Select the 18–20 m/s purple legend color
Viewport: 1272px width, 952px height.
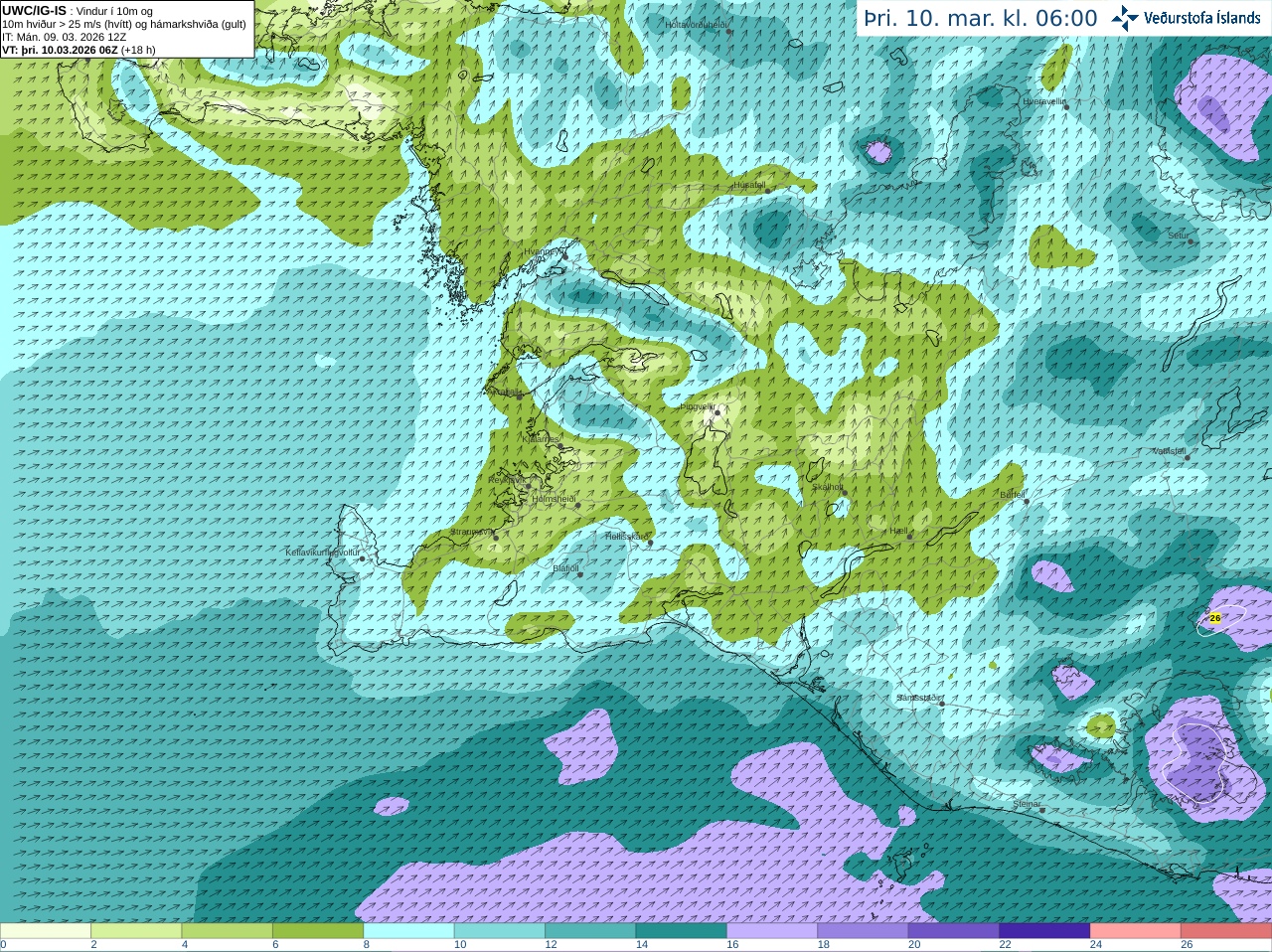[x=863, y=931]
